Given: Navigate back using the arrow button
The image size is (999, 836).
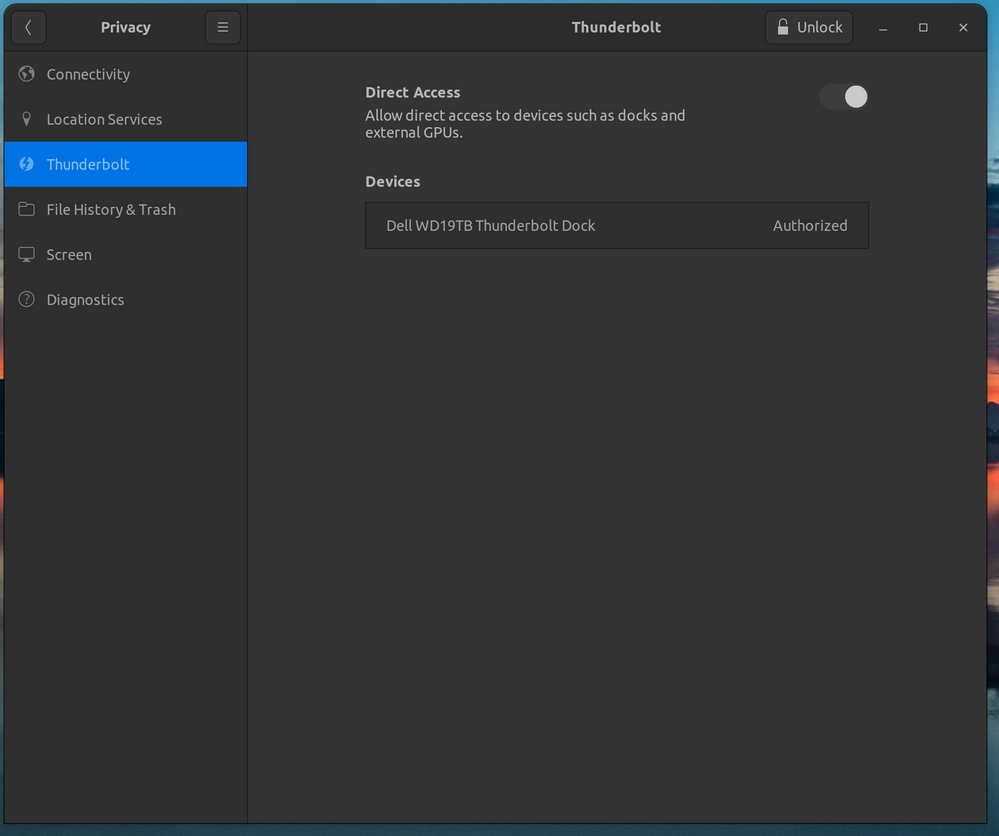Looking at the screenshot, I should [x=28, y=27].
